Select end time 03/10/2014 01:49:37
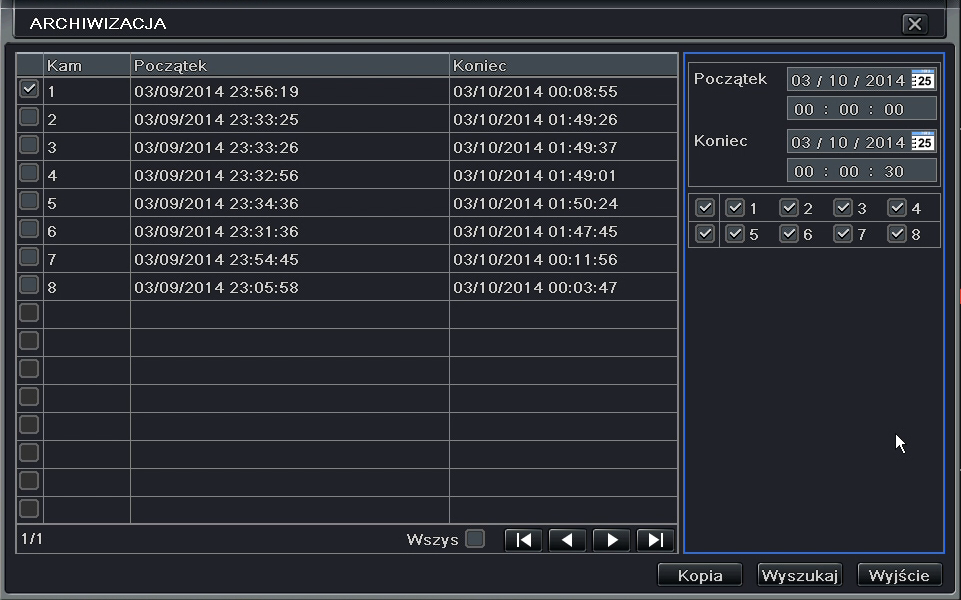Screen dimensions: 961x600 pyautogui.click(x=535, y=148)
